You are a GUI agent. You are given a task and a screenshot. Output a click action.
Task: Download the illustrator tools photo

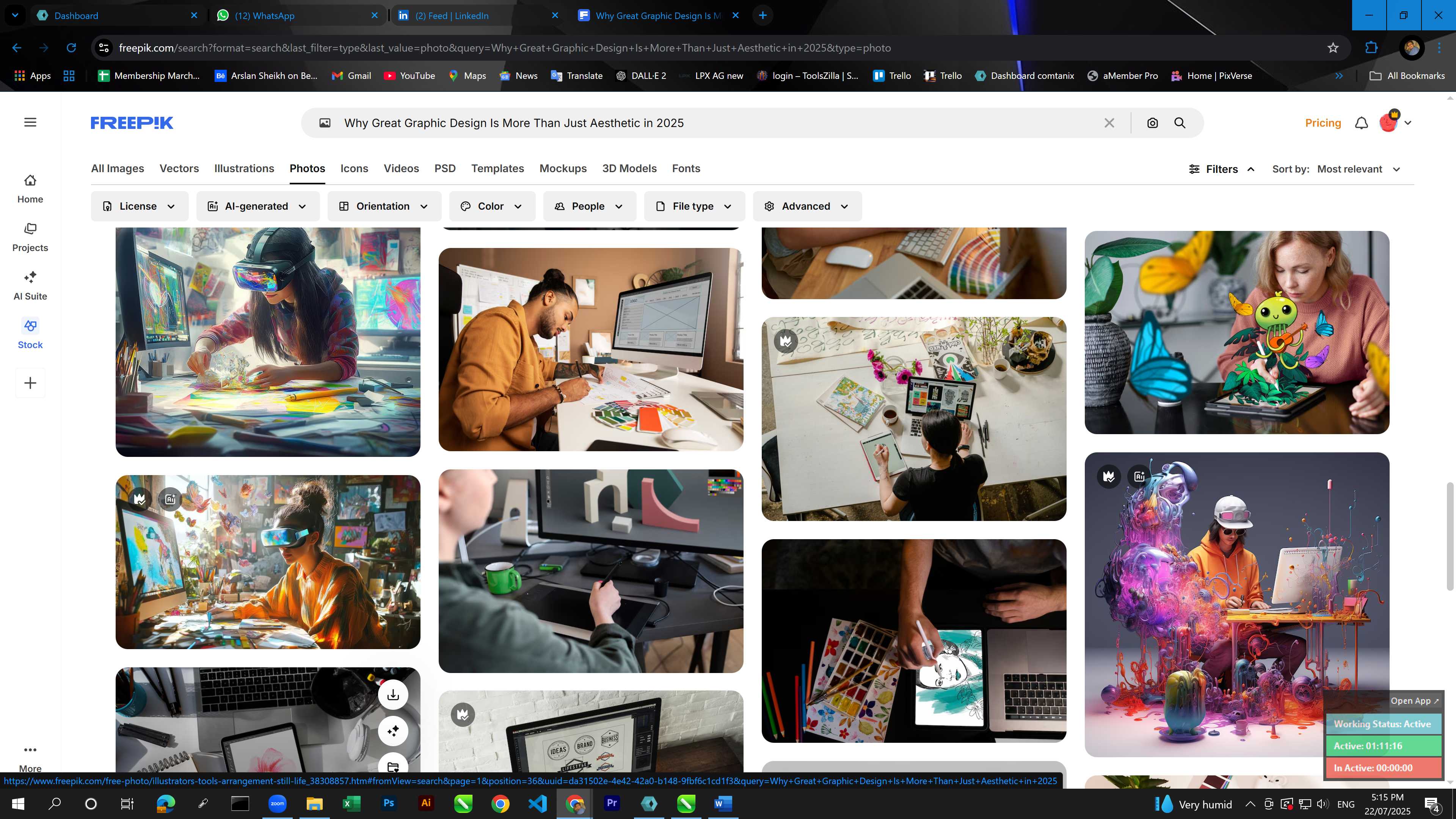click(394, 695)
